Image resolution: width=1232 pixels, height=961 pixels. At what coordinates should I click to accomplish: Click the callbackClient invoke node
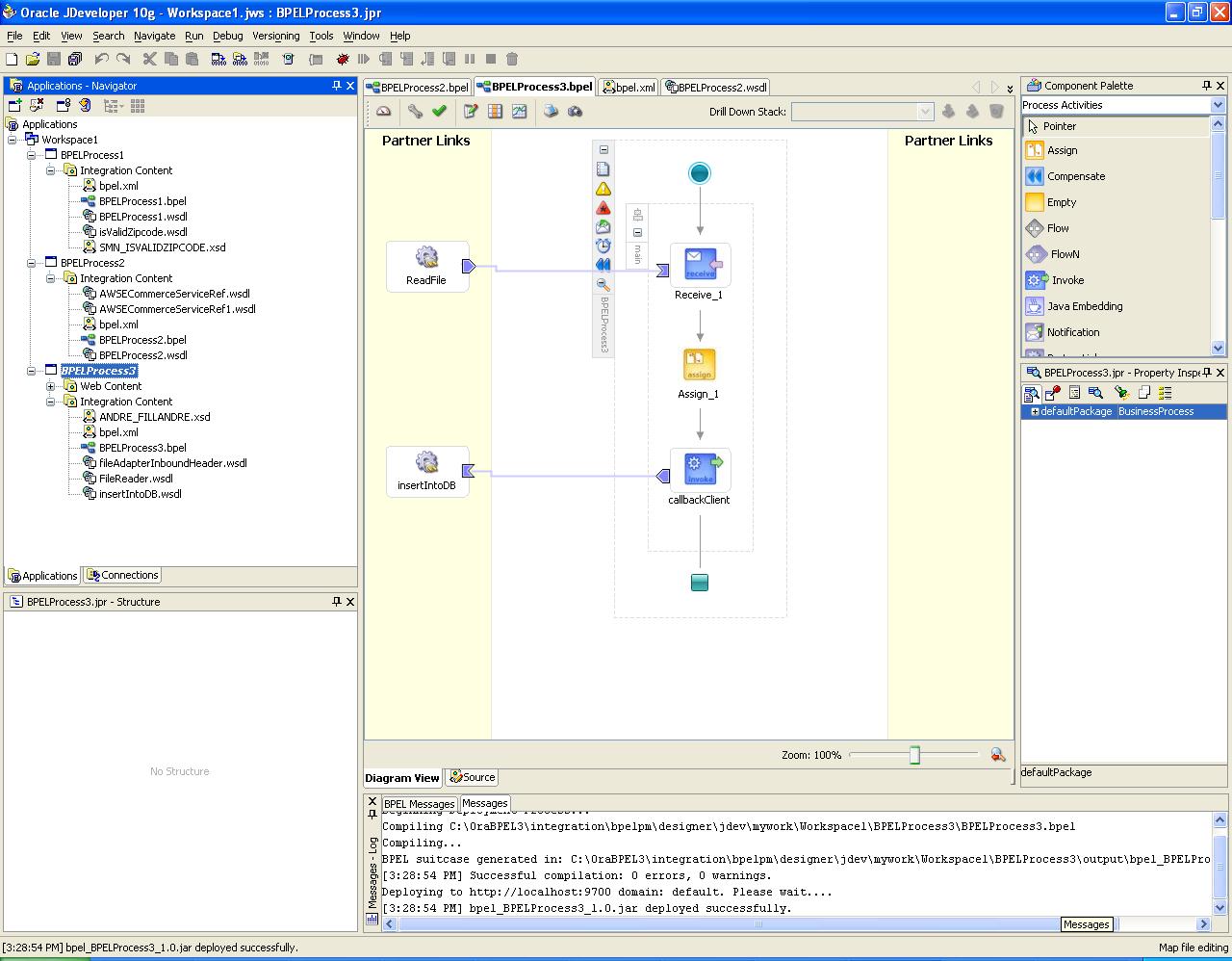point(700,469)
